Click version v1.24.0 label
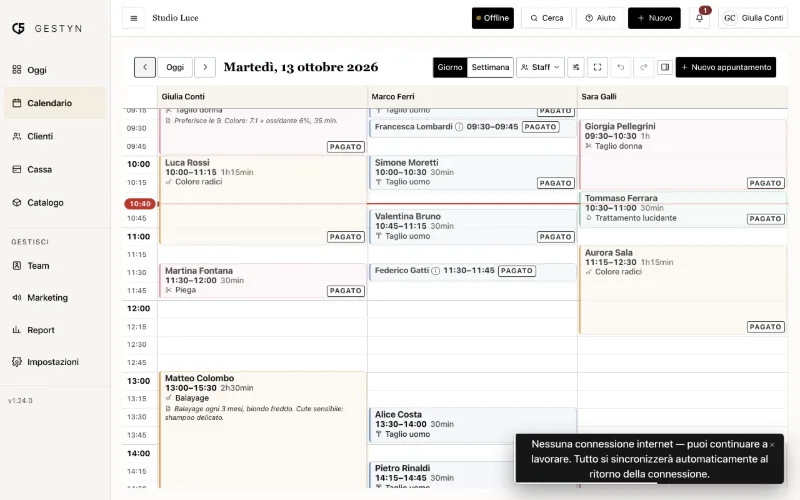The height and width of the screenshot is (500, 800). click(20, 401)
